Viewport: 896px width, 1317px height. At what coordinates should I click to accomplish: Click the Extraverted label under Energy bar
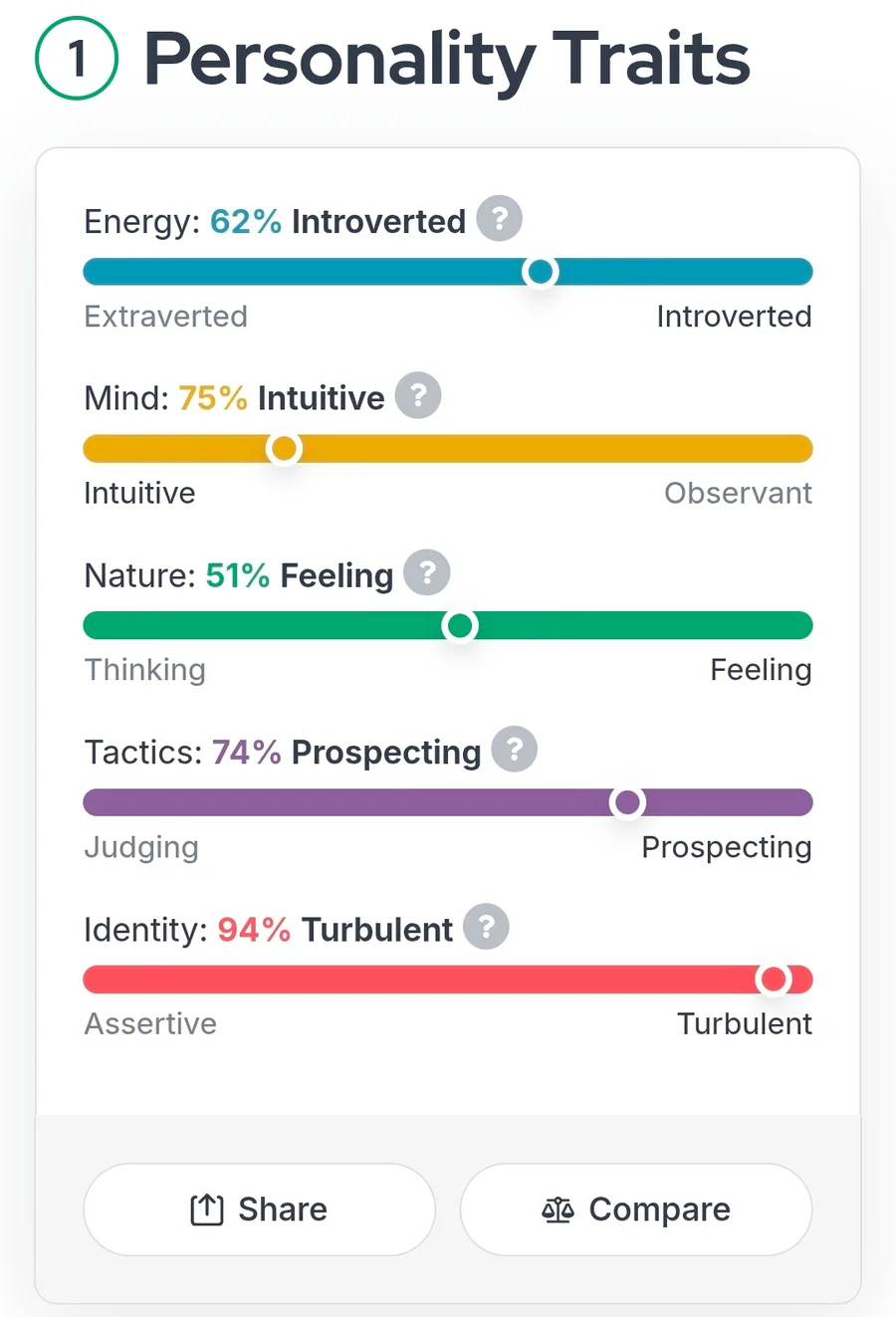(x=165, y=317)
